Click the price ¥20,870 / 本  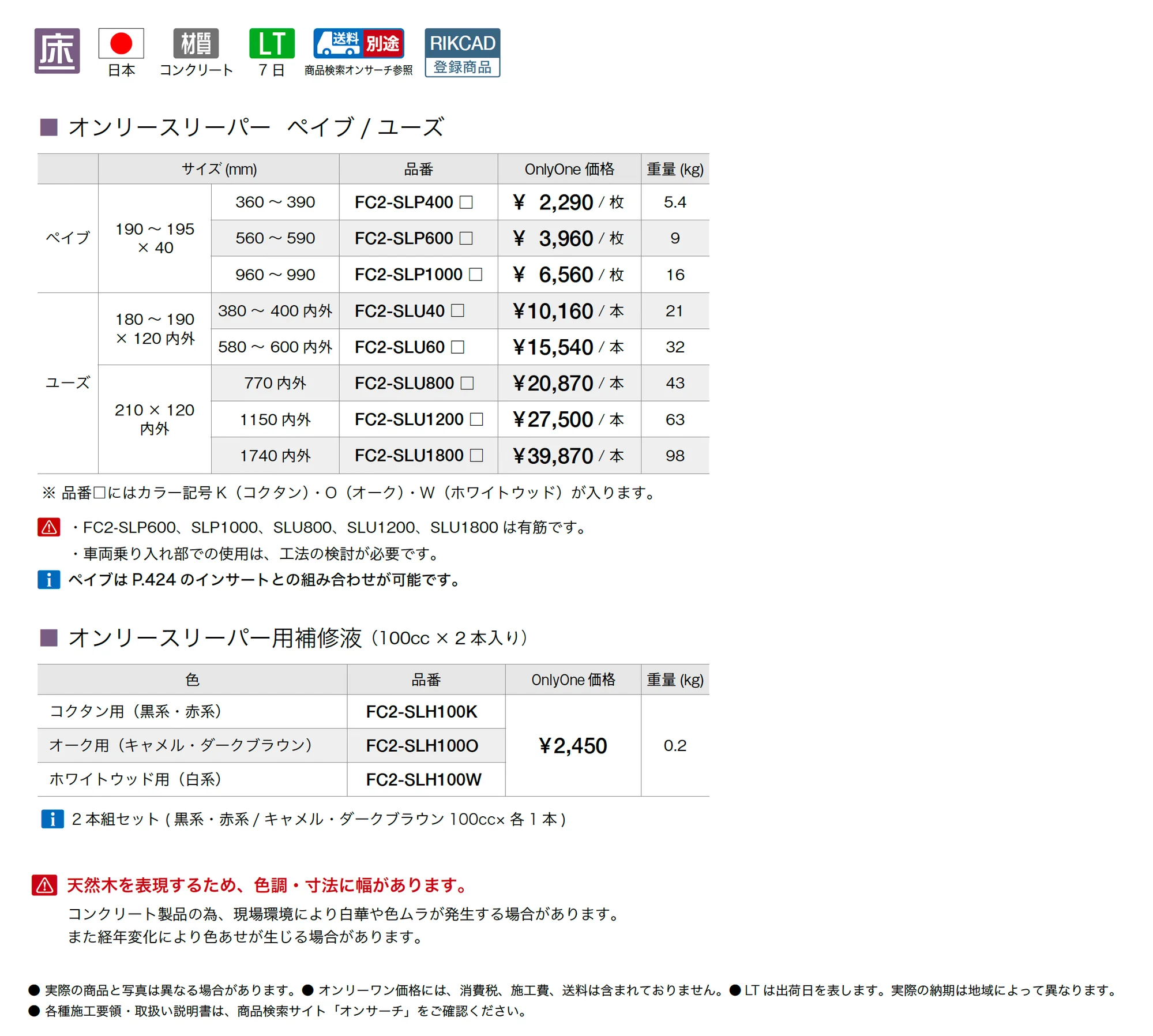point(568,383)
